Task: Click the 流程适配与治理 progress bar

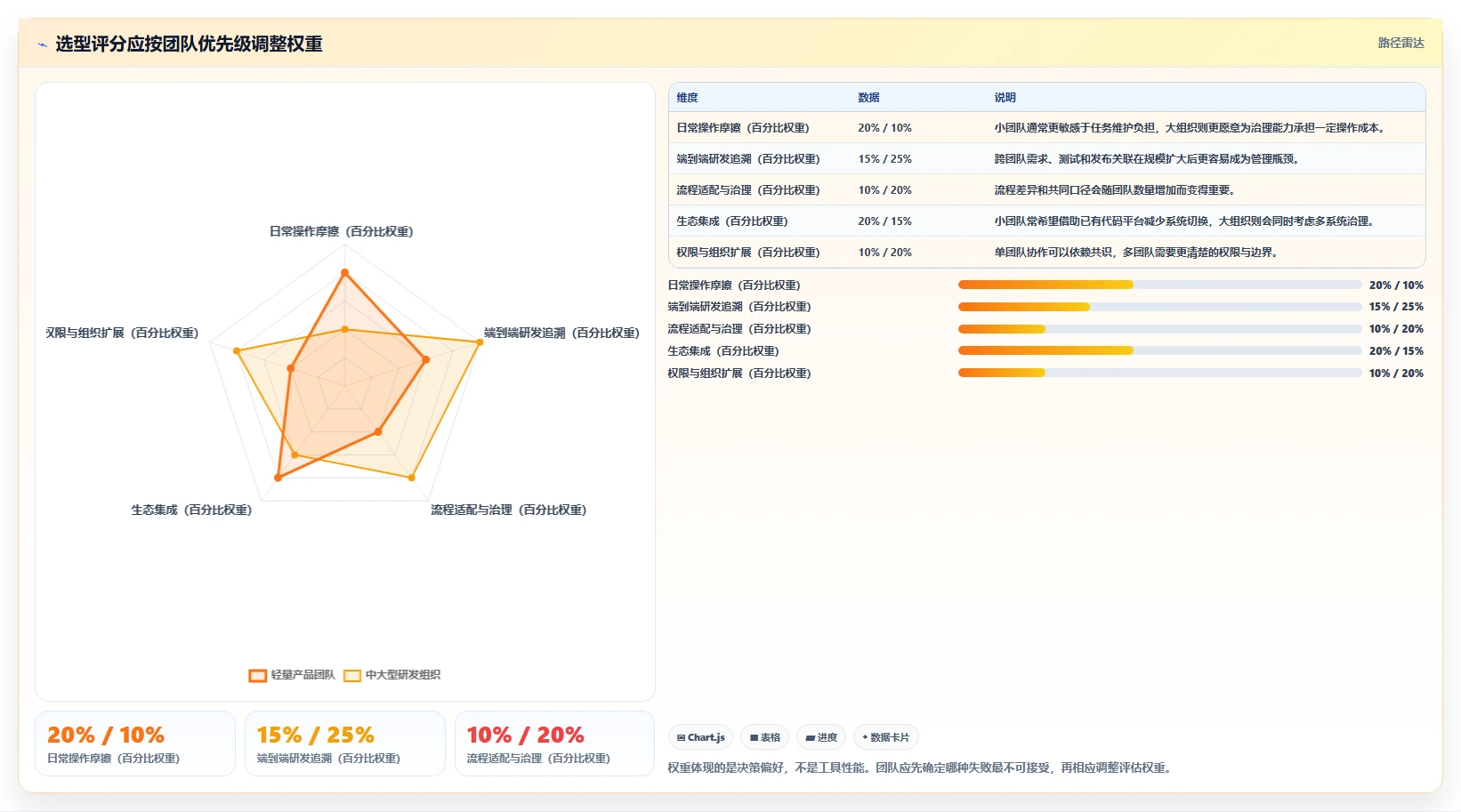Action: (x=1159, y=329)
